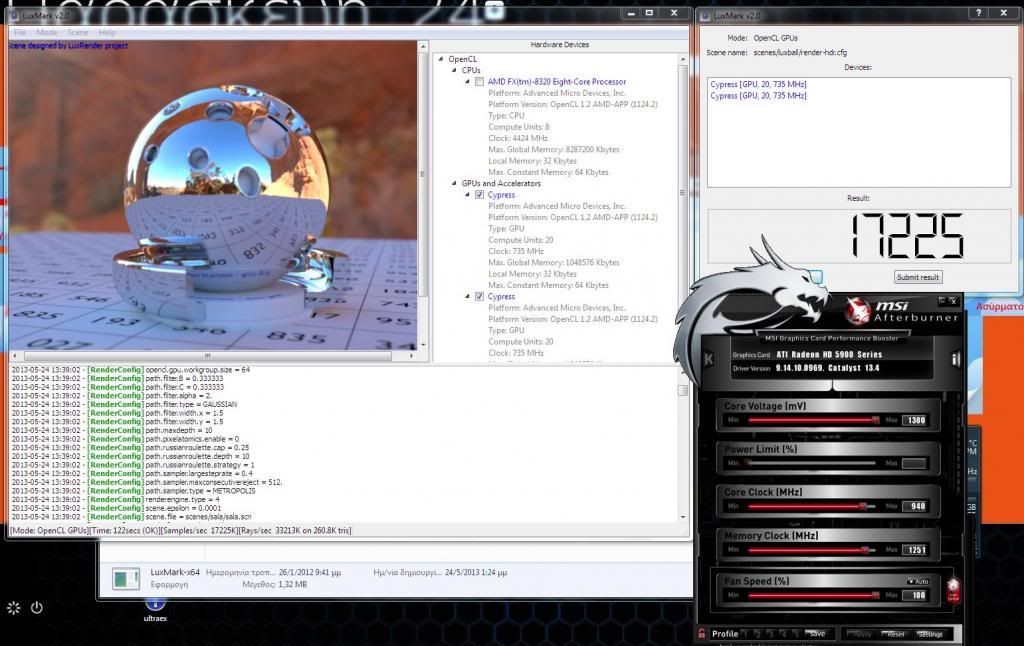Open help in LuxMark result dialog
The image size is (1024, 646).
[x=978, y=12]
